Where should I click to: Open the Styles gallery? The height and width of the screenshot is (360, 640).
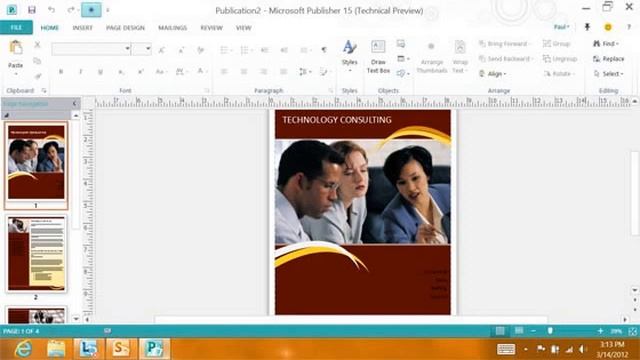(x=349, y=56)
